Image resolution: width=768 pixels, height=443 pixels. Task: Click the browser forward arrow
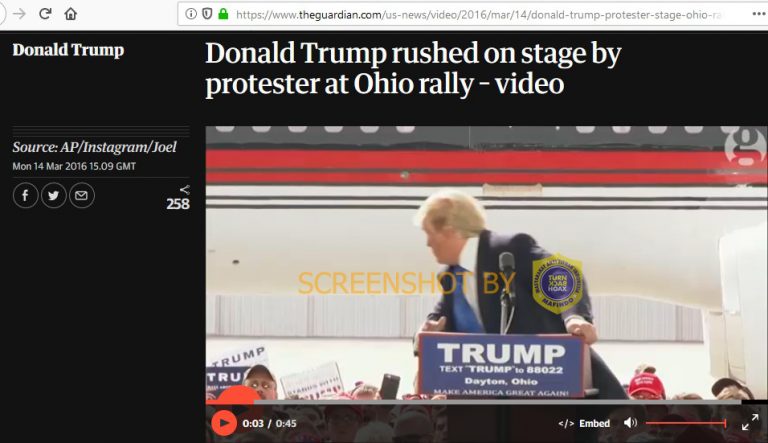pos(19,14)
